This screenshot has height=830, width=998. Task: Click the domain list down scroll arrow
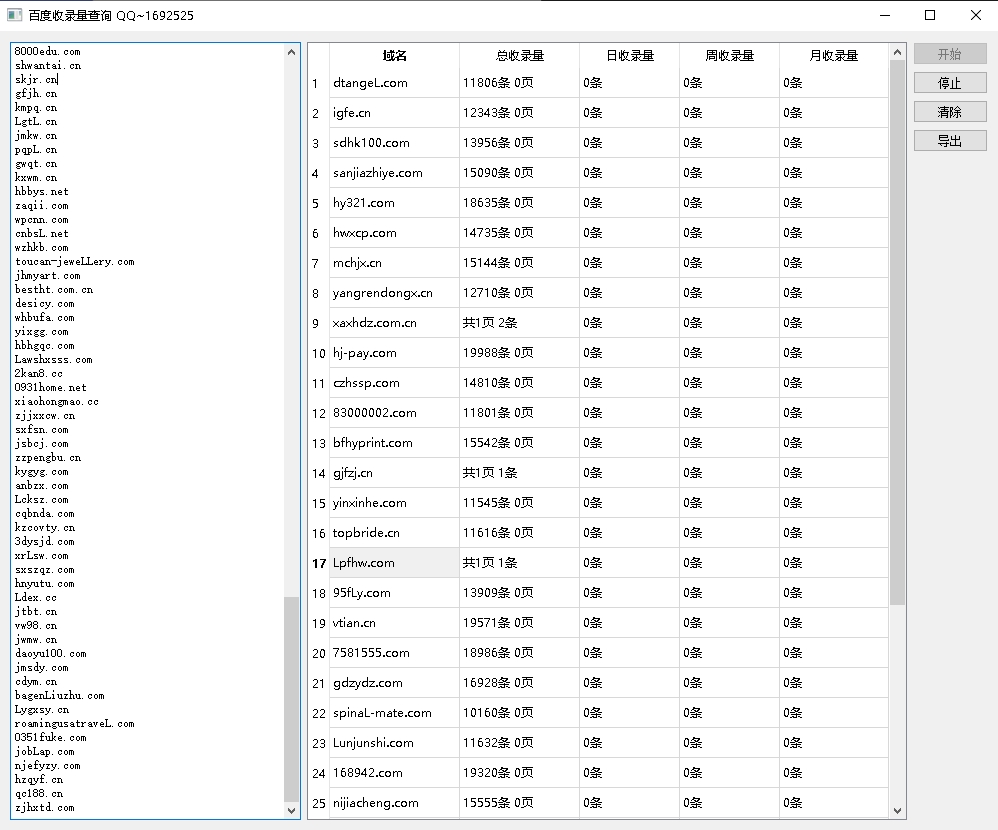tap(292, 810)
